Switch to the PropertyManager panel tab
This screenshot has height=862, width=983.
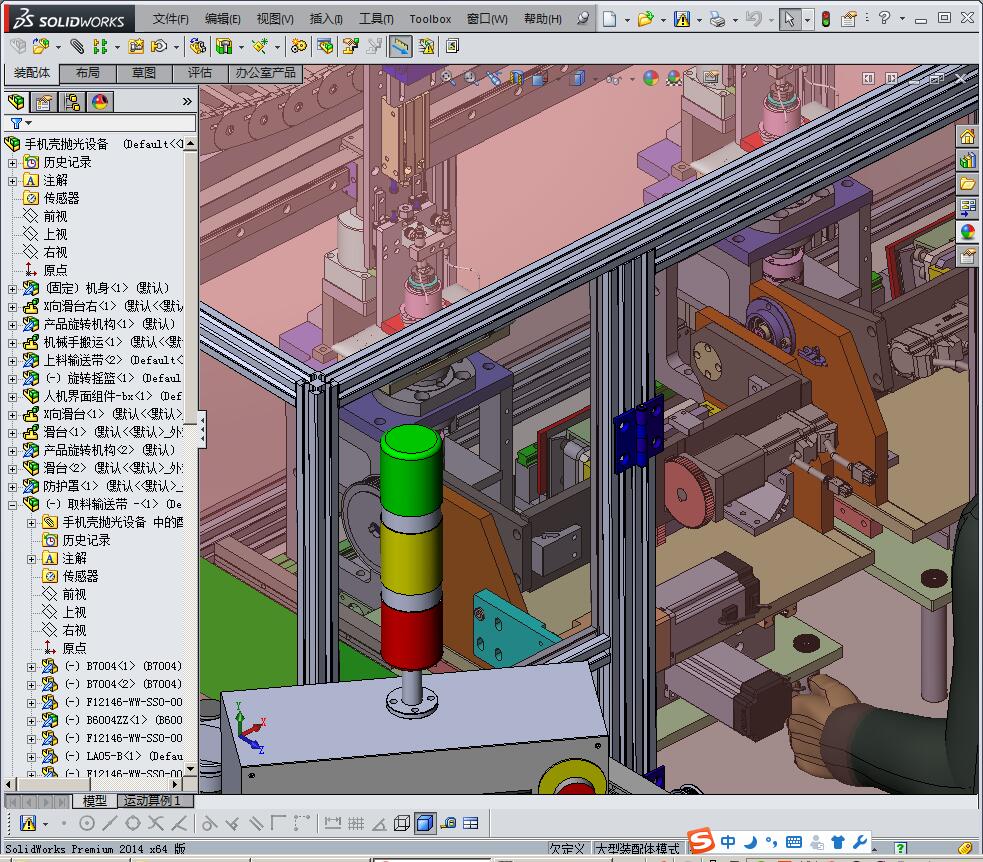(x=44, y=101)
